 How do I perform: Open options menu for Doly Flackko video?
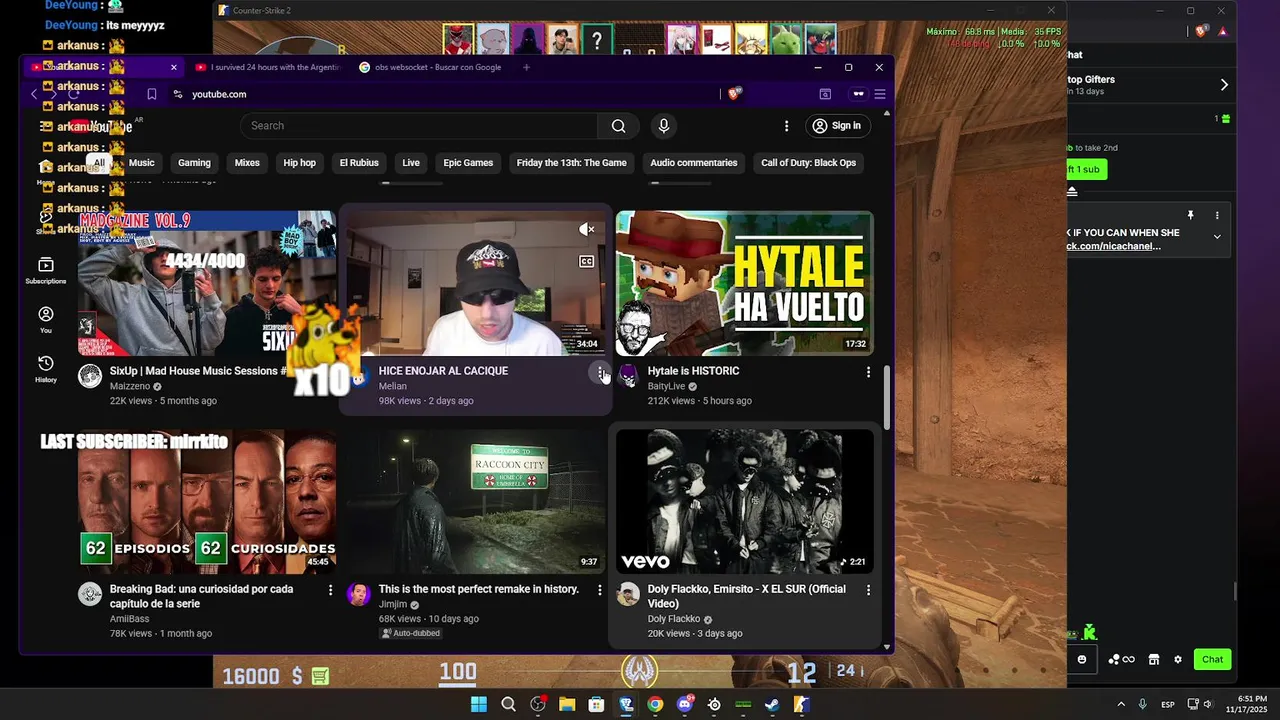868,590
